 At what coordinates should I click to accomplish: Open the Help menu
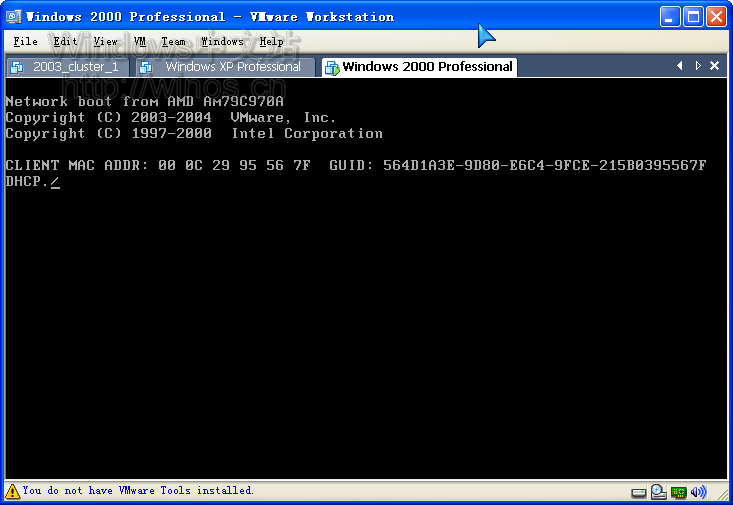[272, 42]
